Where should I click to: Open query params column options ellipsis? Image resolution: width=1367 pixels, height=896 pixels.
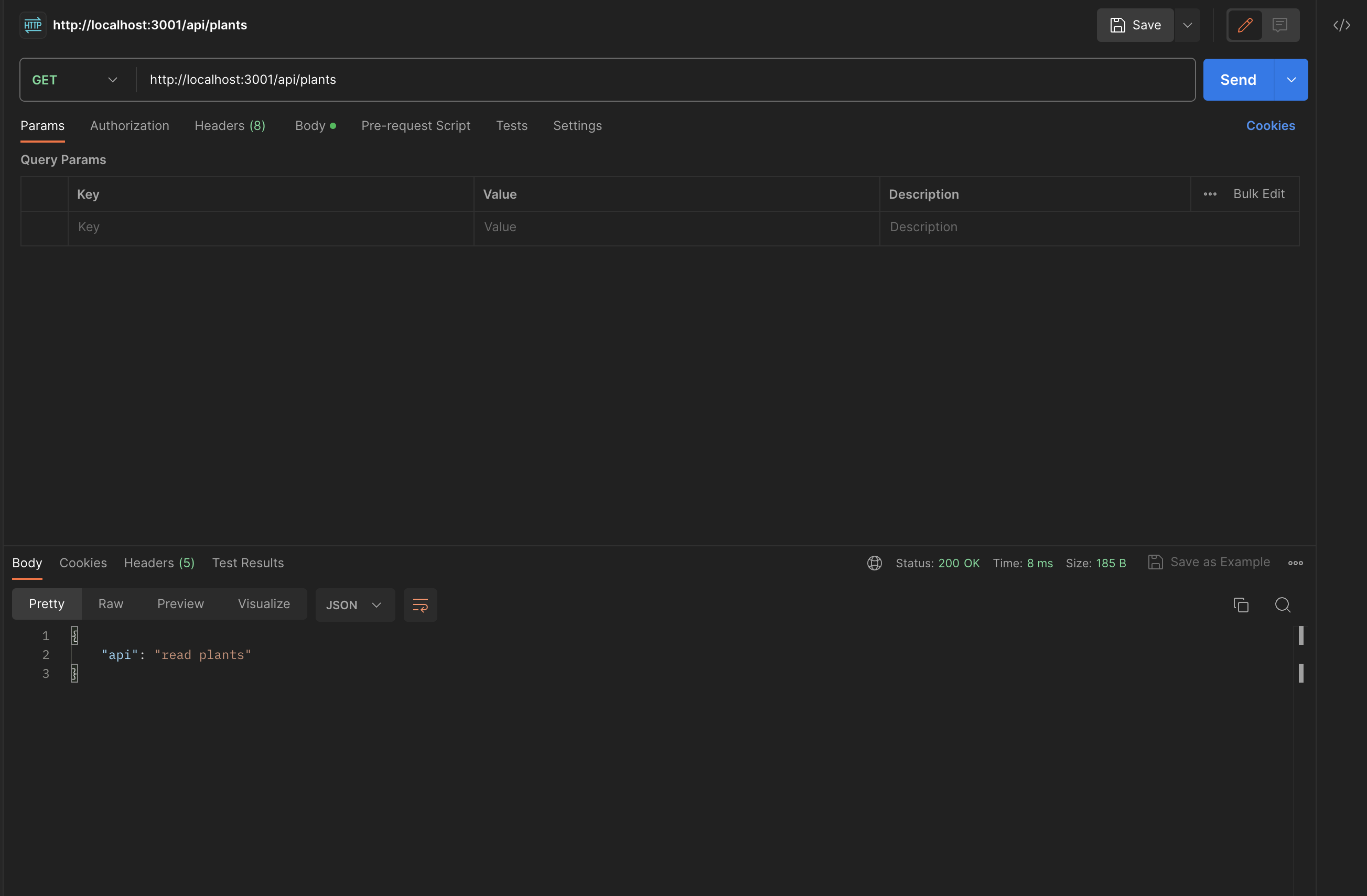[1210, 194]
